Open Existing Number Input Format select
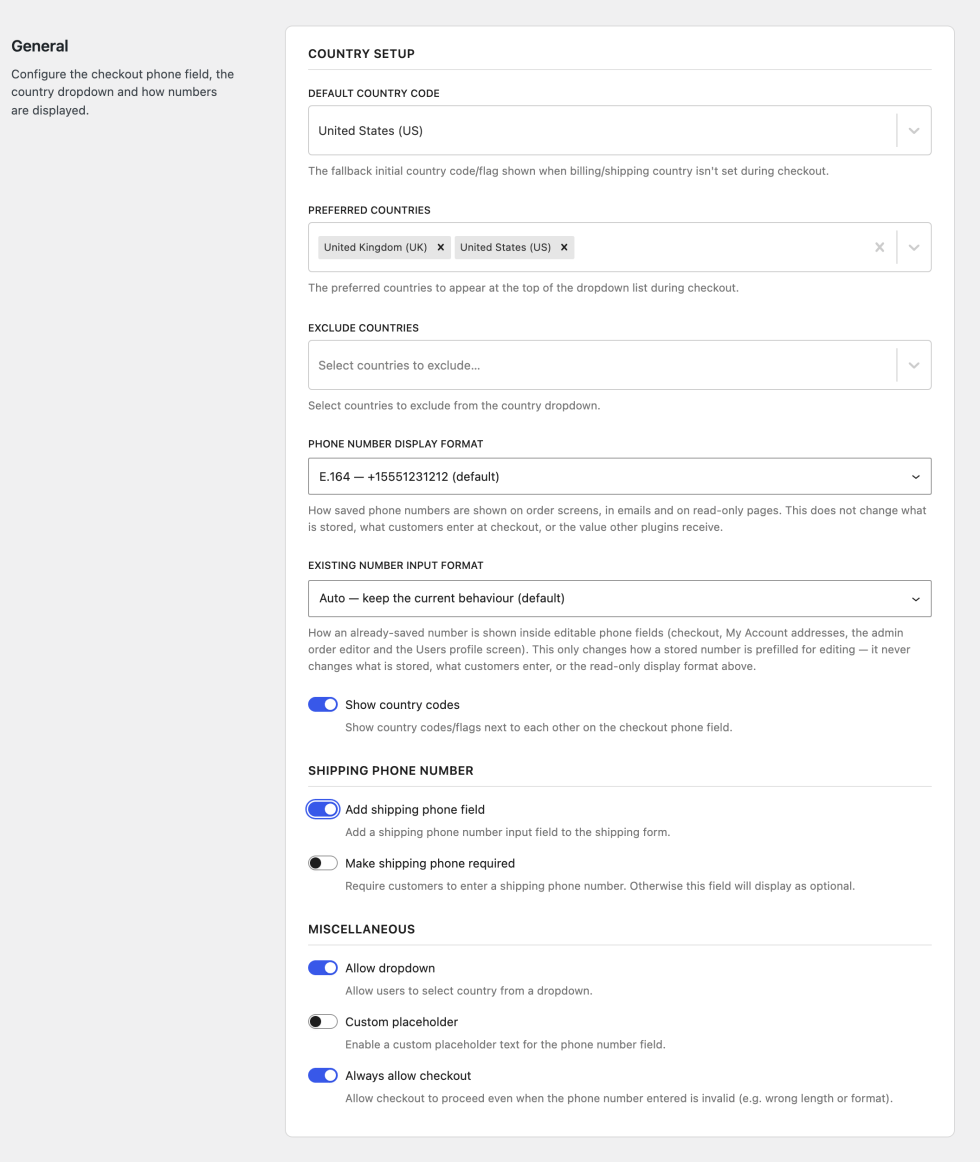The height and width of the screenshot is (1162, 980). pyautogui.click(x=620, y=599)
